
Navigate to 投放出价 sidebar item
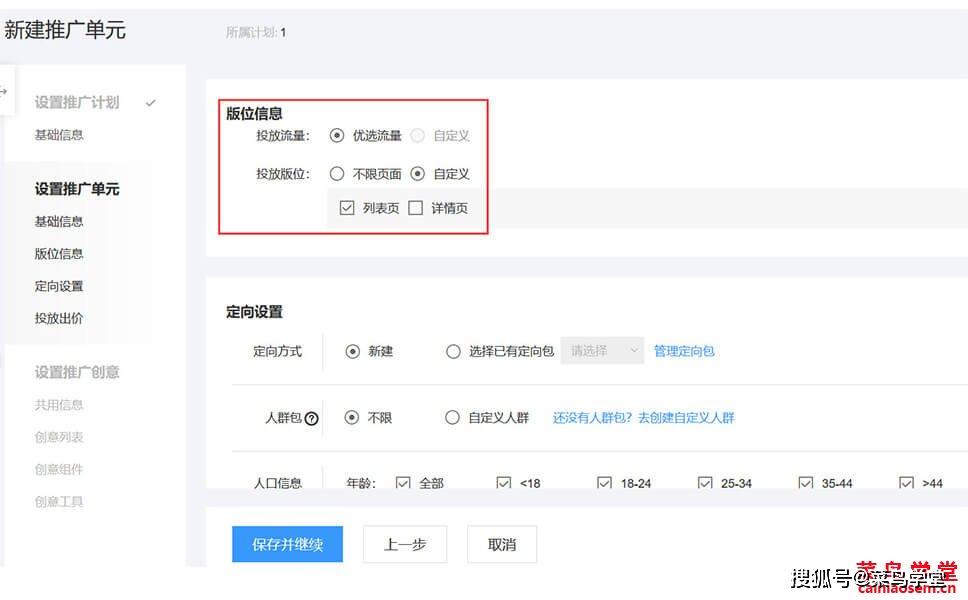pos(59,319)
